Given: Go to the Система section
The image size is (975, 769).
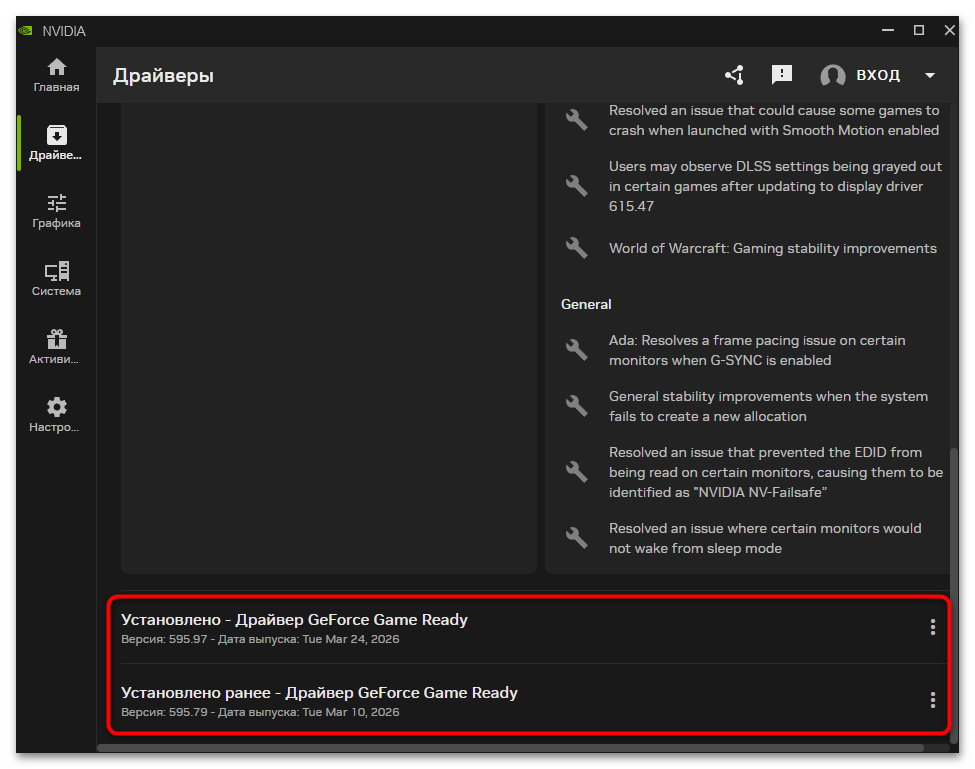Looking at the screenshot, I should pyautogui.click(x=56, y=279).
